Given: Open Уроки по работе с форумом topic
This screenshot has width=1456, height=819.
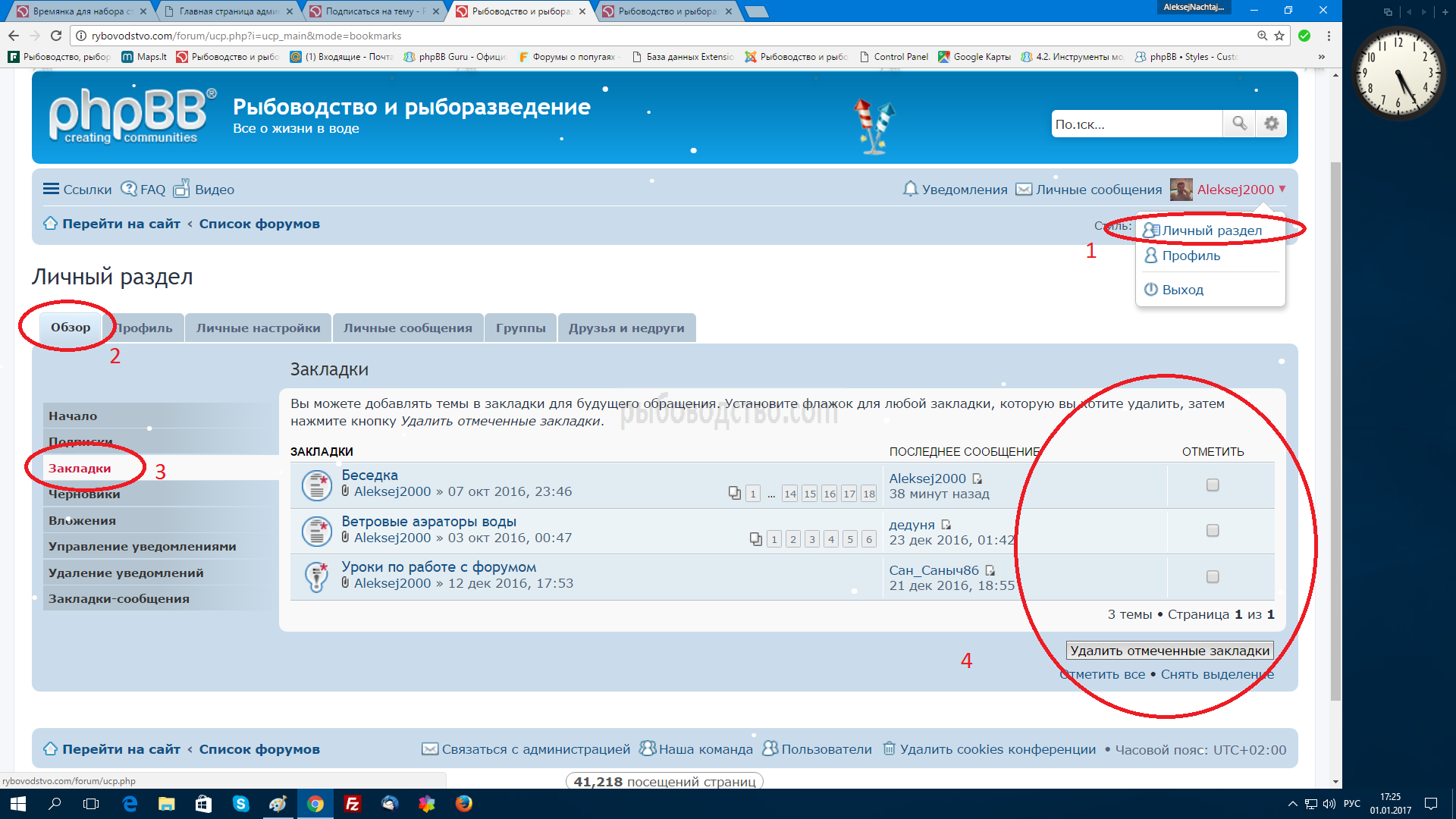Looking at the screenshot, I should (438, 567).
